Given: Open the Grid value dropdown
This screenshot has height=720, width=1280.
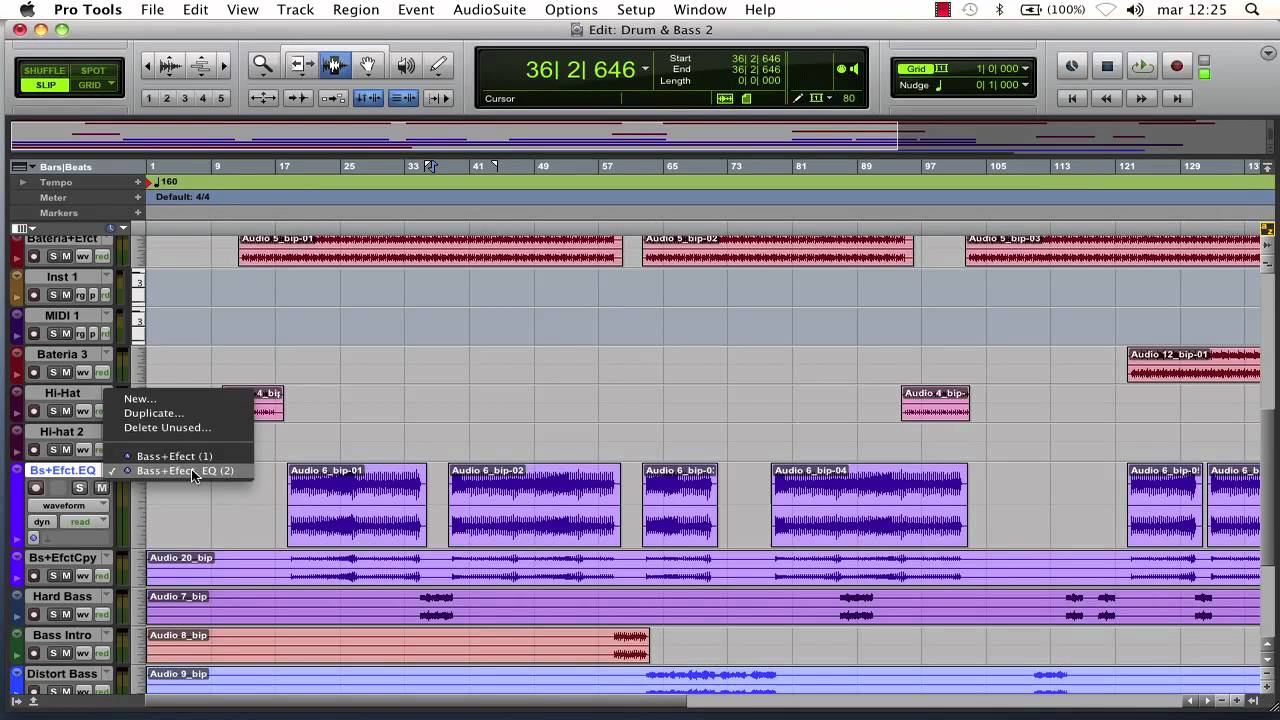Looking at the screenshot, I should pyautogui.click(x=1025, y=69).
